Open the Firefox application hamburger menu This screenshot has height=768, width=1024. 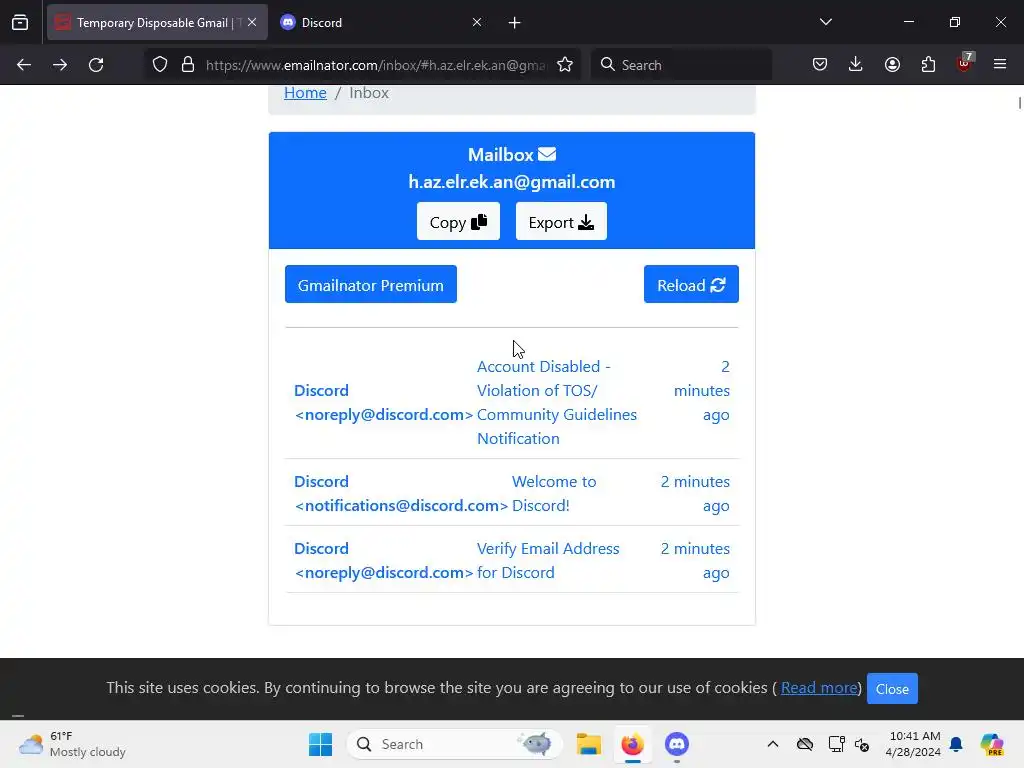point(1000,65)
